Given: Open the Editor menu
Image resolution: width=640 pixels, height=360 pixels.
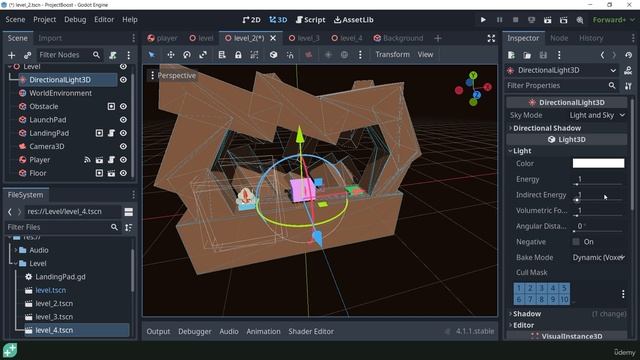Looking at the screenshot, I should [x=104, y=20].
